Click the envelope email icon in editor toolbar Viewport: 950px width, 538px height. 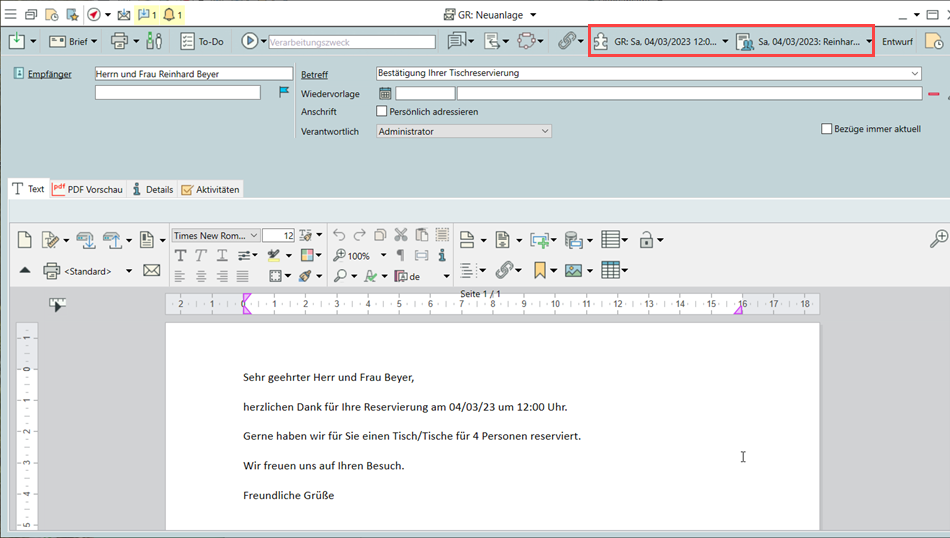coord(152,271)
